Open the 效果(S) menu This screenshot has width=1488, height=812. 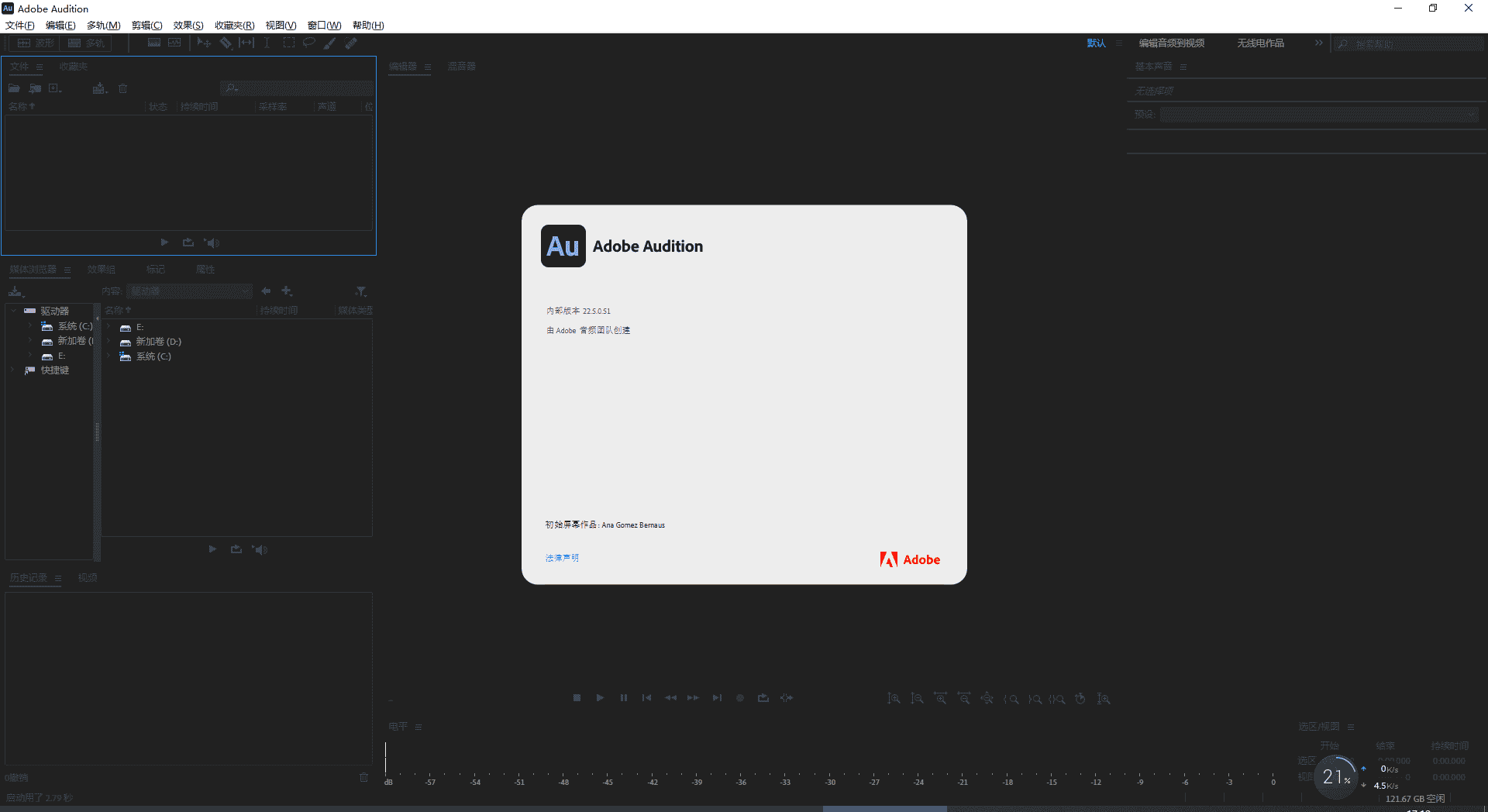[x=188, y=26]
